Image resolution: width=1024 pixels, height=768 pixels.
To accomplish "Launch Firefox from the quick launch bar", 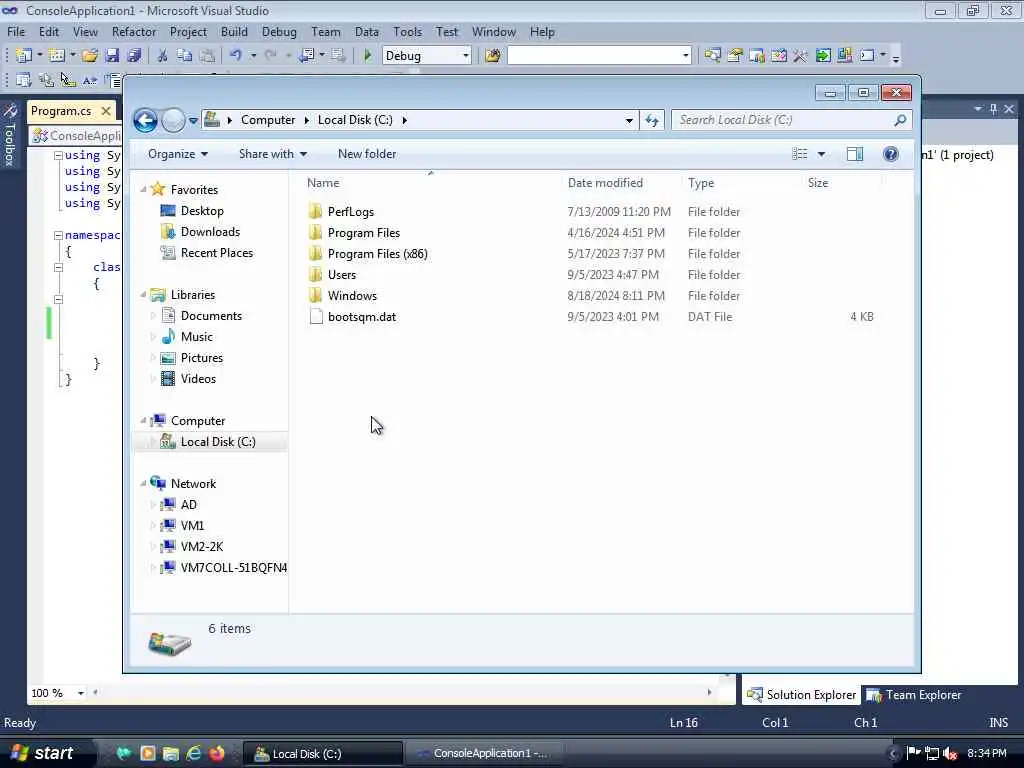I will tap(216, 753).
